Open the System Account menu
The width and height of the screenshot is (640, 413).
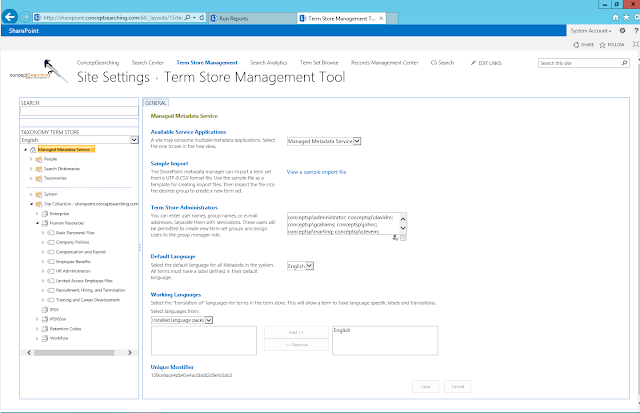coord(591,31)
